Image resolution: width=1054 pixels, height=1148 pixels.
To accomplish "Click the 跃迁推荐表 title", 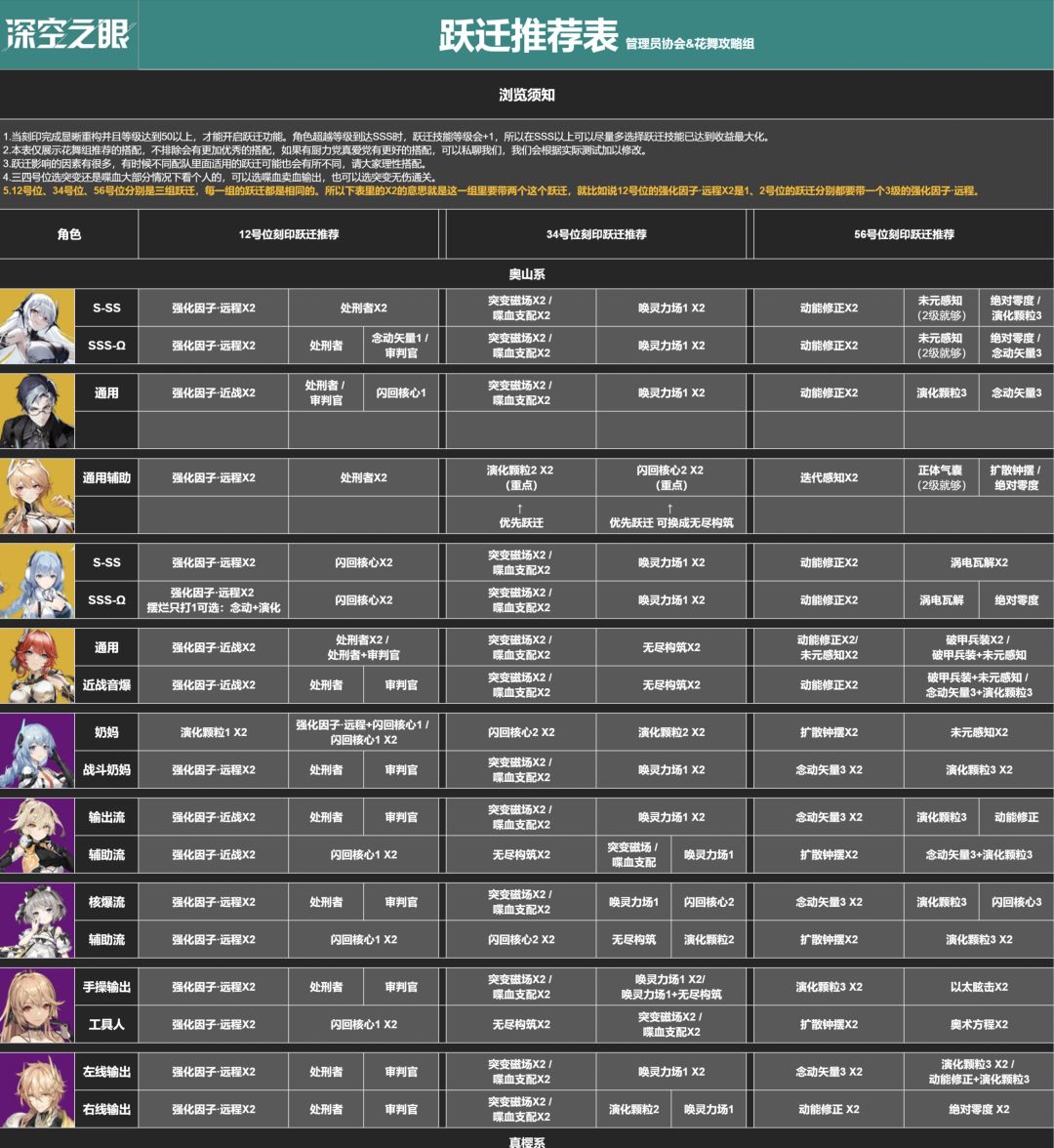I will click(x=529, y=35).
